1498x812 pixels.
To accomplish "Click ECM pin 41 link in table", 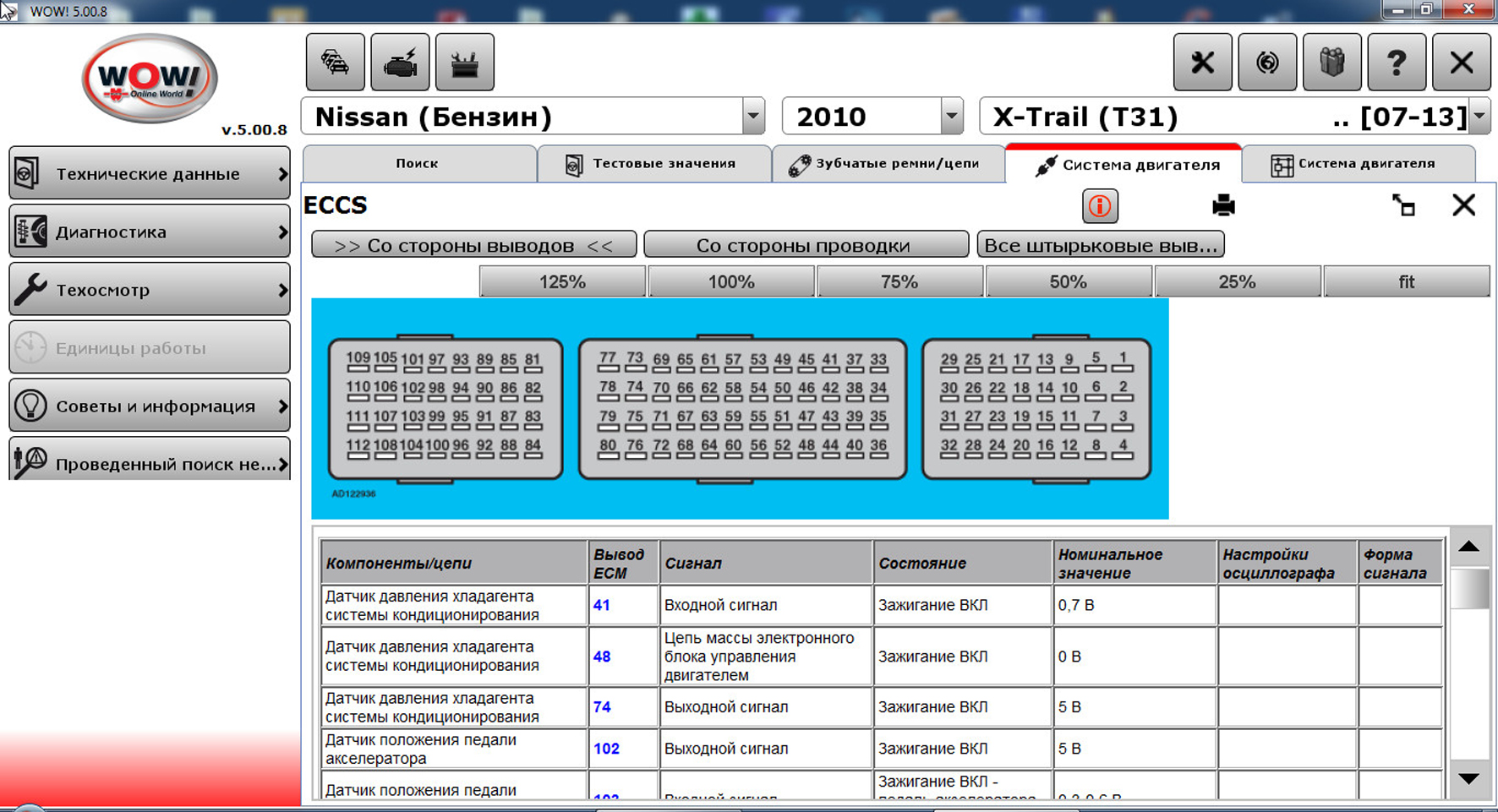I will (602, 606).
